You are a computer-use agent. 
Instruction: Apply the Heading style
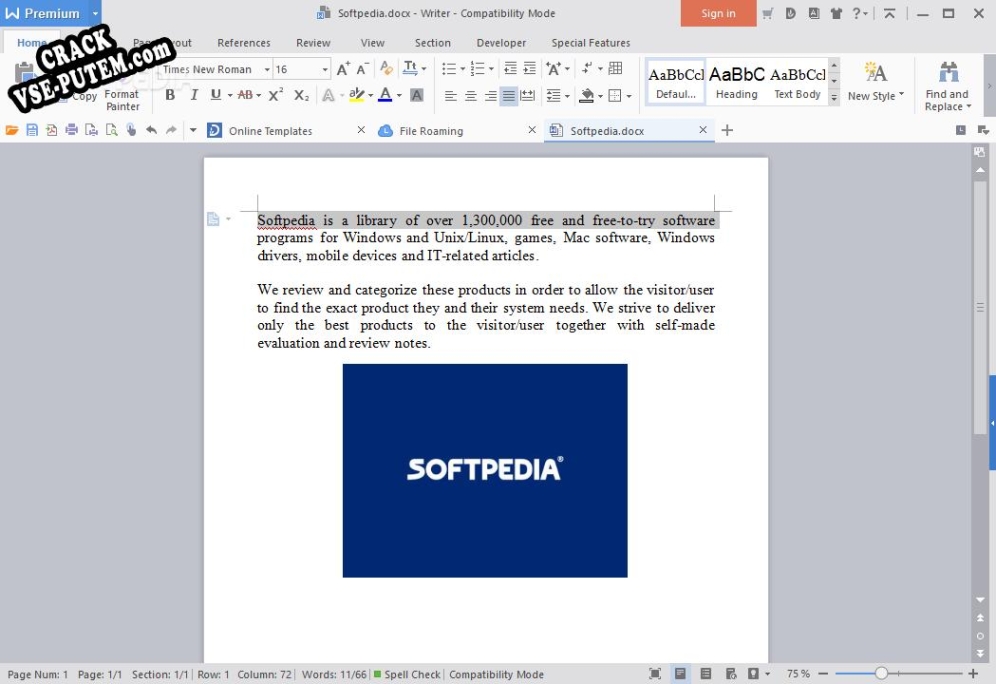pyautogui.click(x=736, y=83)
